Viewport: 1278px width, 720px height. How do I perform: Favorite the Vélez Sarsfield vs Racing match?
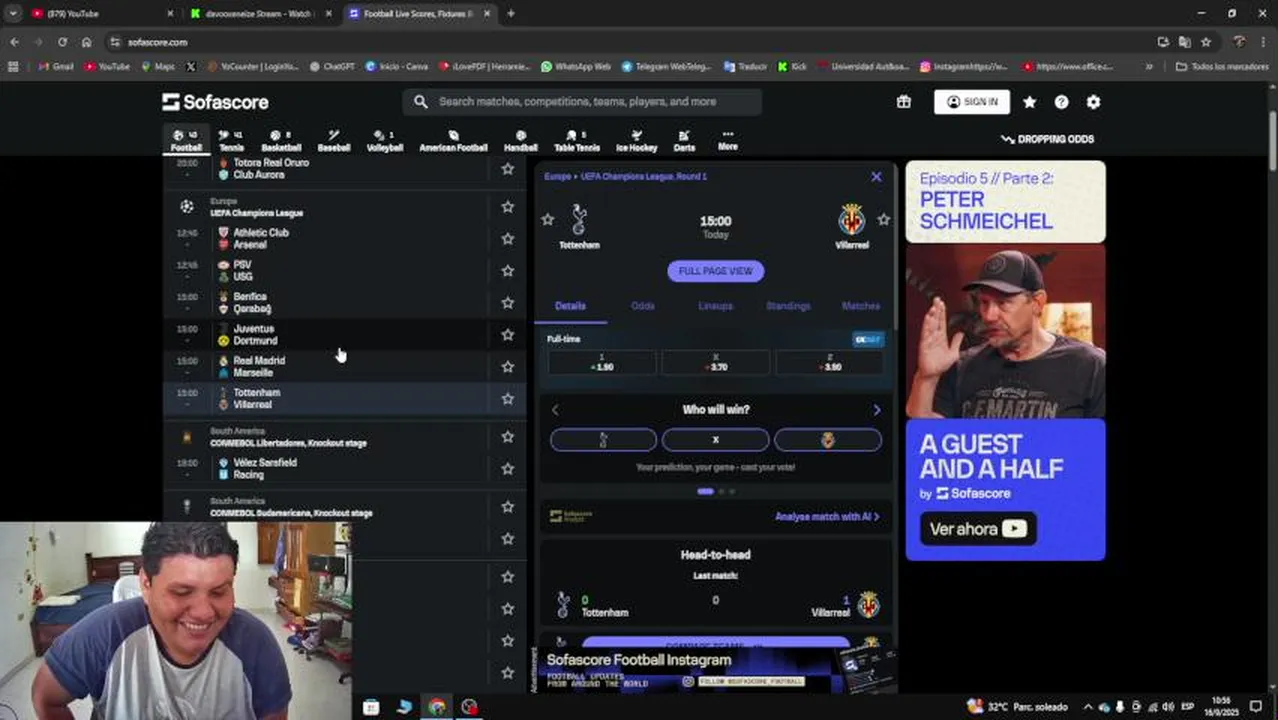pos(507,468)
